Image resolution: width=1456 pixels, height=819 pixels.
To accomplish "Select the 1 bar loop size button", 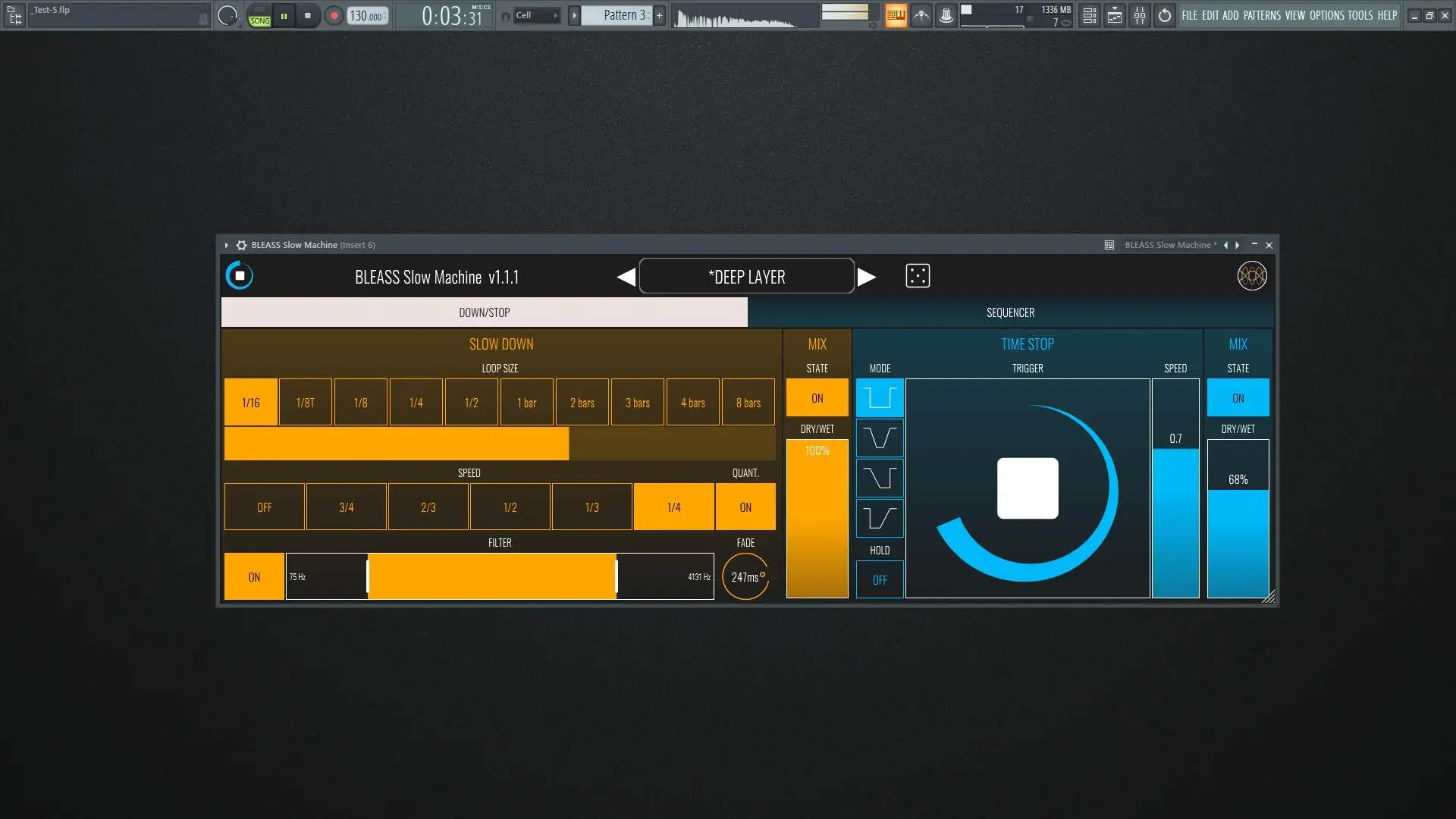I will coord(526,403).
